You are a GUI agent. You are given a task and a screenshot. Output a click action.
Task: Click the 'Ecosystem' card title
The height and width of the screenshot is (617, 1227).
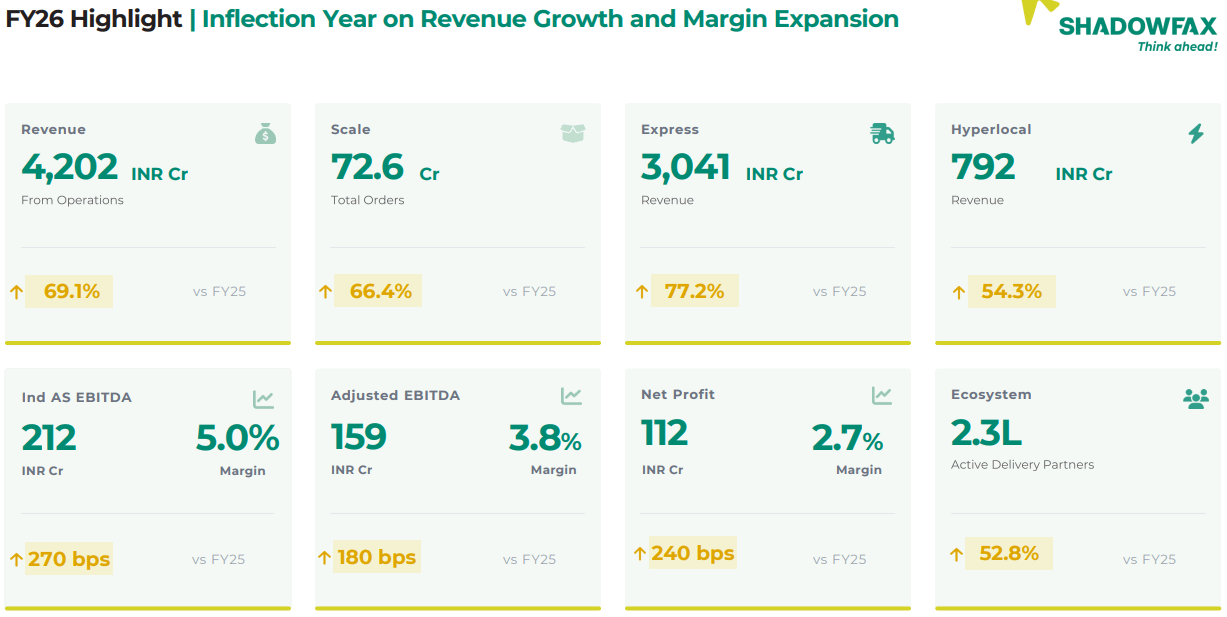click(991, 395)
